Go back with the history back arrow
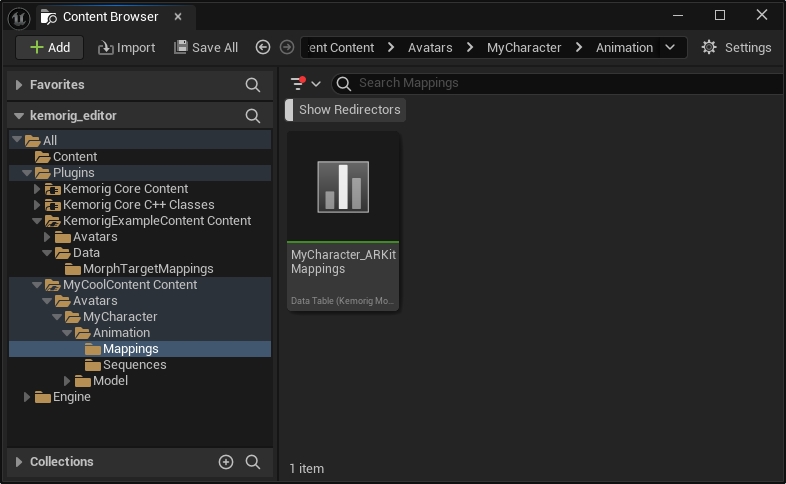This screenshot has height=484, width=786. point(263,48)
